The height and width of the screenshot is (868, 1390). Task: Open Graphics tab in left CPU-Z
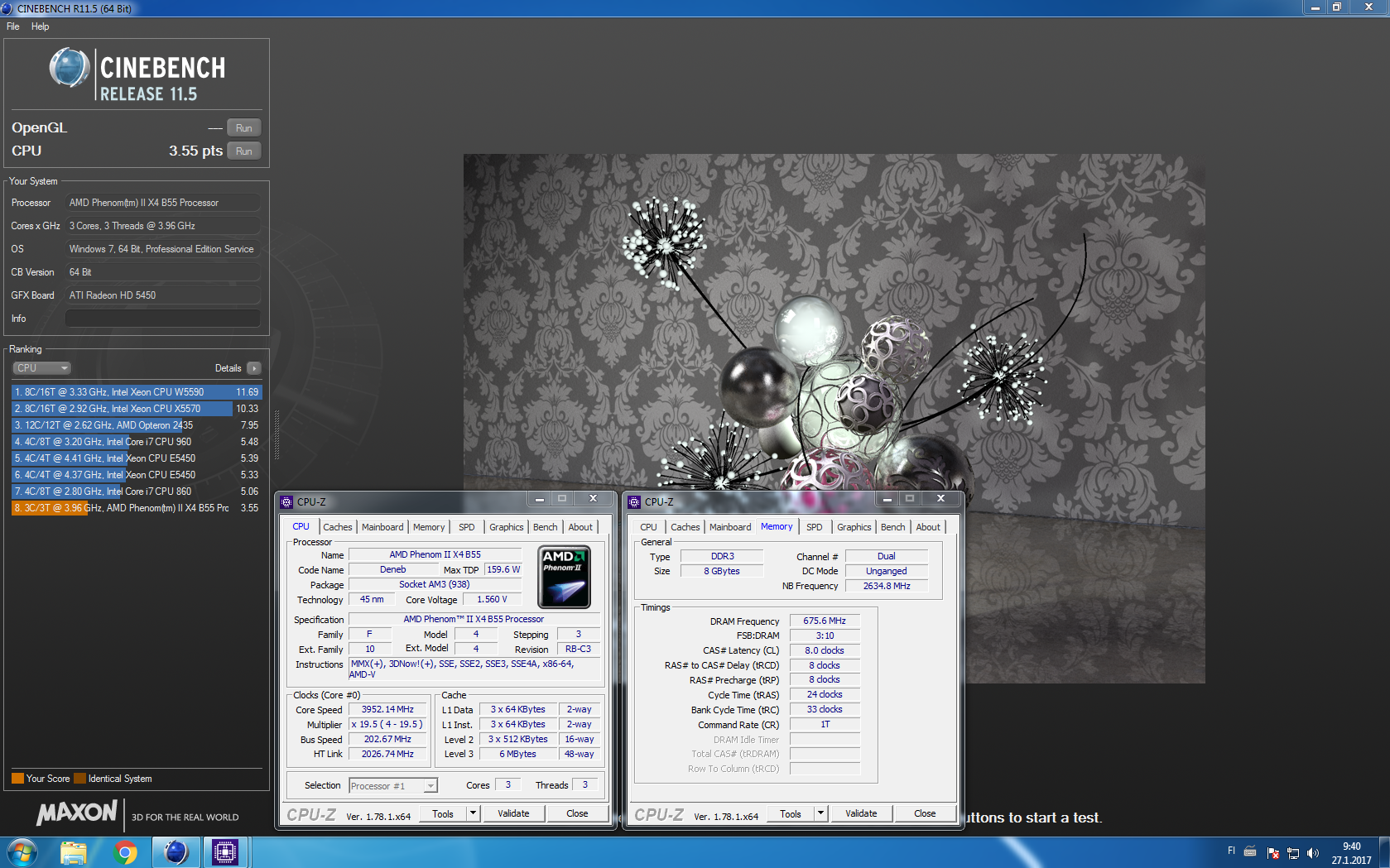(507, 527)
